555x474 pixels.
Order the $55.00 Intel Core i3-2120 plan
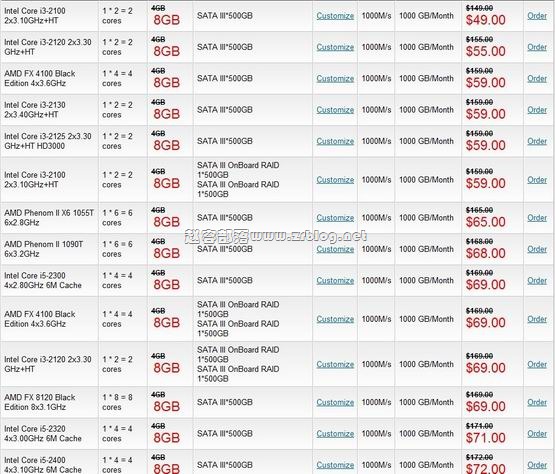point(537,47)
